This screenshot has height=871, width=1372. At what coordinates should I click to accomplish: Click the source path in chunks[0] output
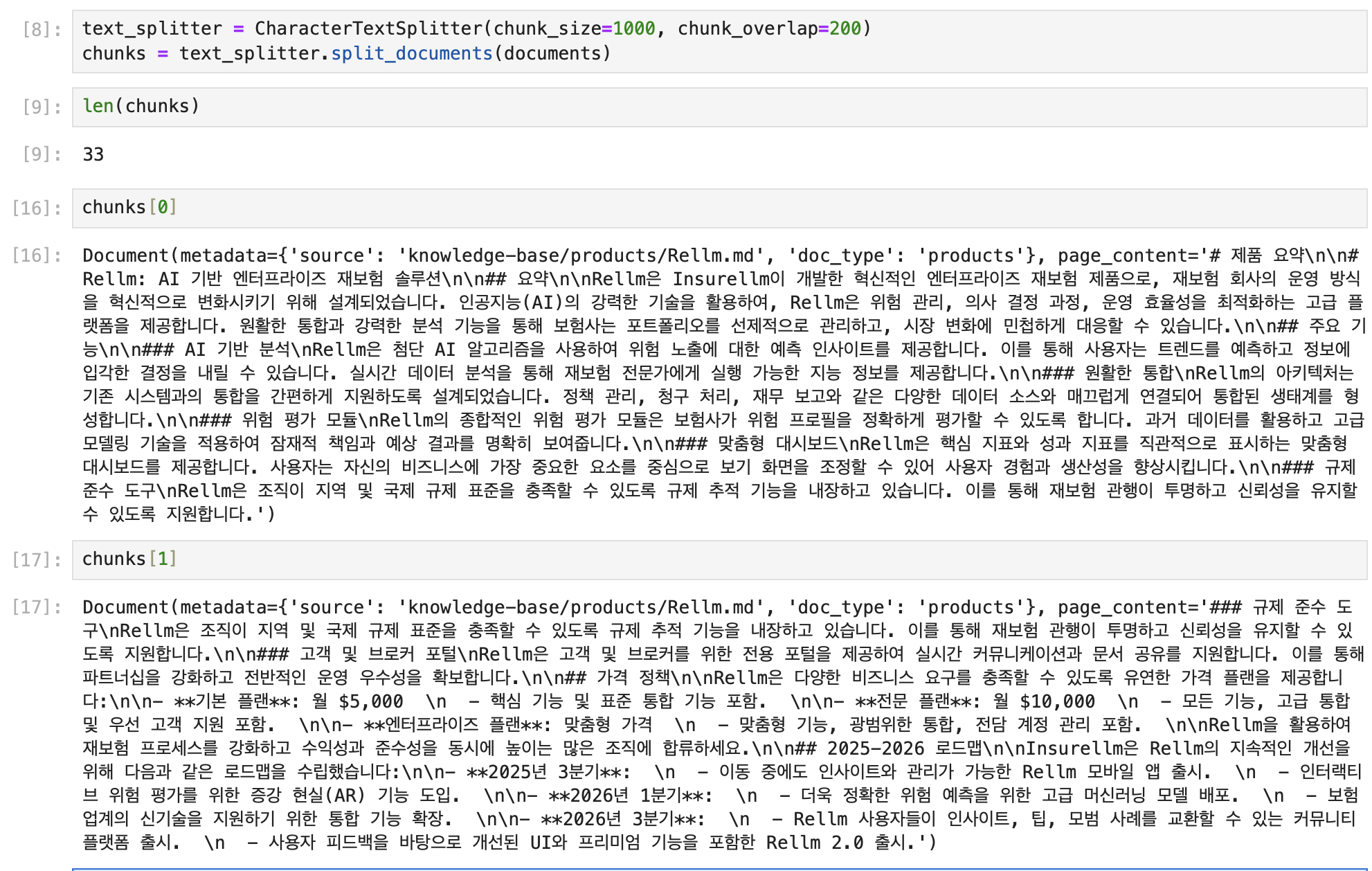tap(580, 256)
